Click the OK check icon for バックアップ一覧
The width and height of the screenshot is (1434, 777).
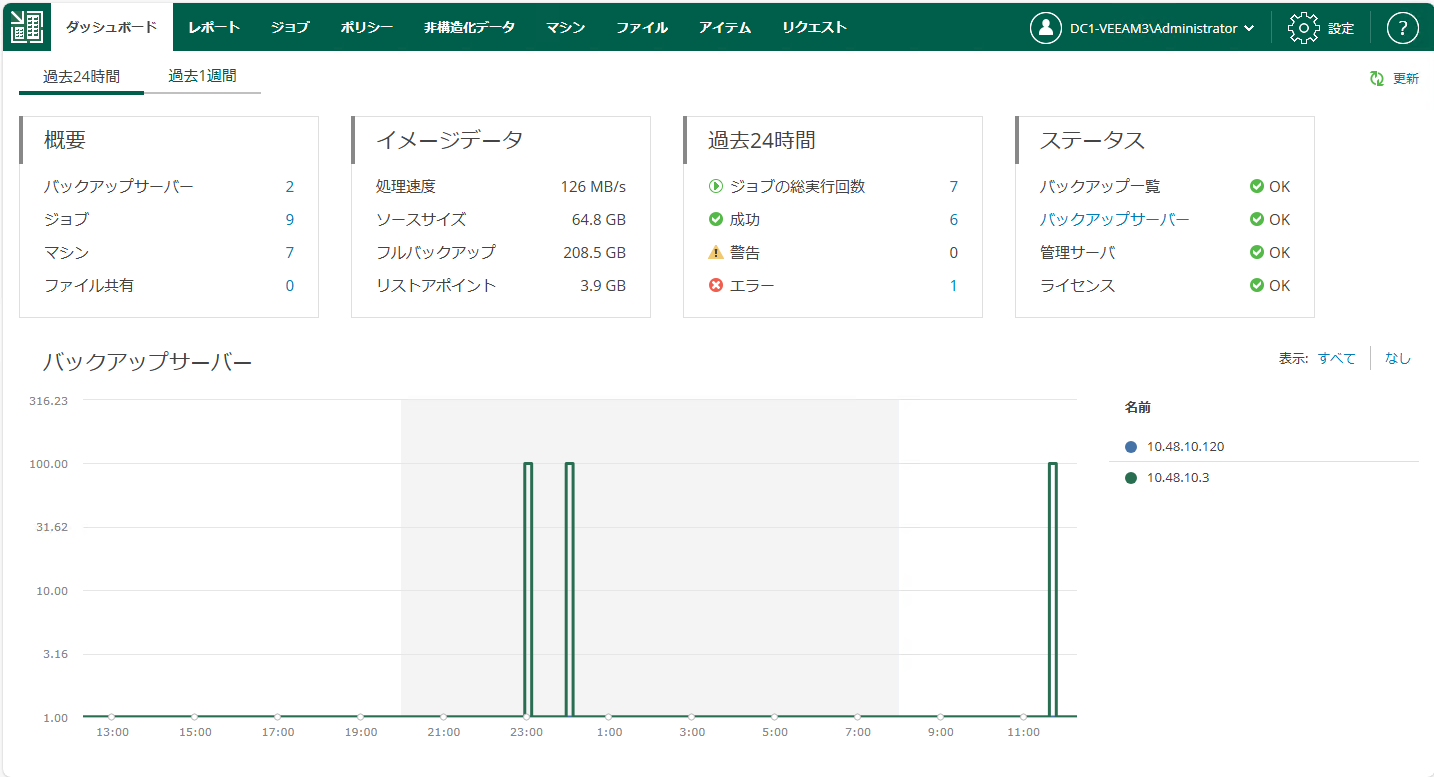1257,186
